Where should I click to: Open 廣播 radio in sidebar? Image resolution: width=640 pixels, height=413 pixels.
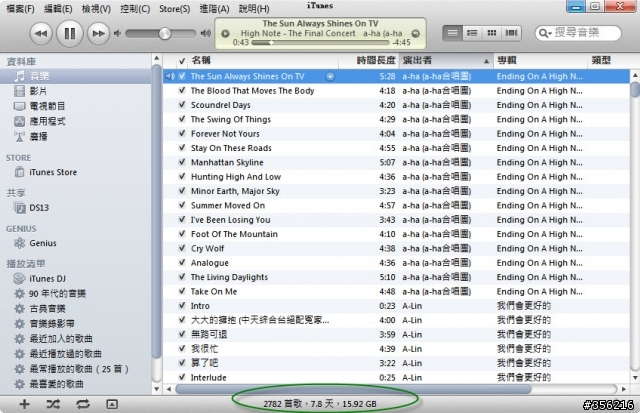pyautogui.click(x=76, y=136)
